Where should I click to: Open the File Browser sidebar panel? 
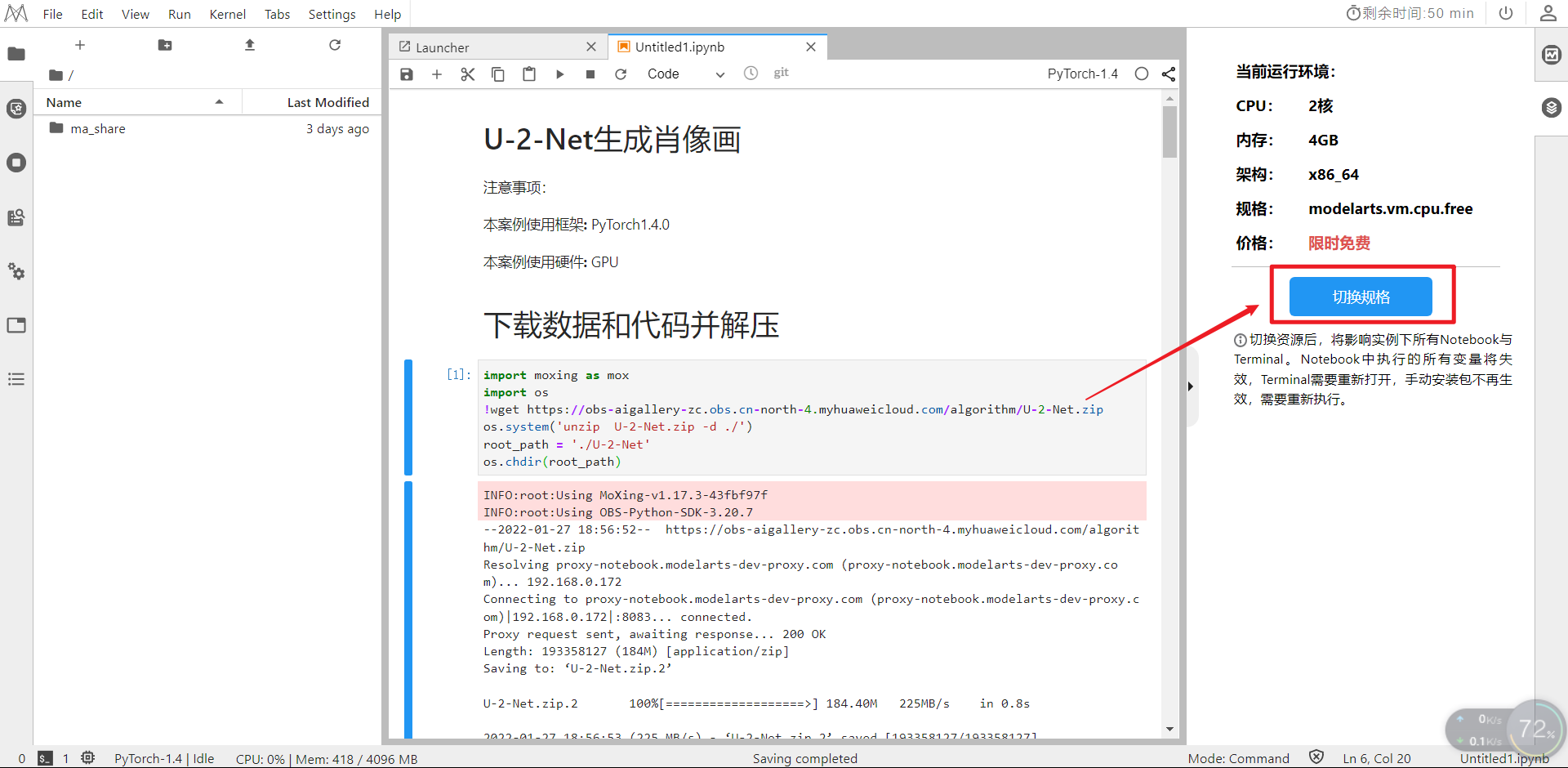coord(16,54)
